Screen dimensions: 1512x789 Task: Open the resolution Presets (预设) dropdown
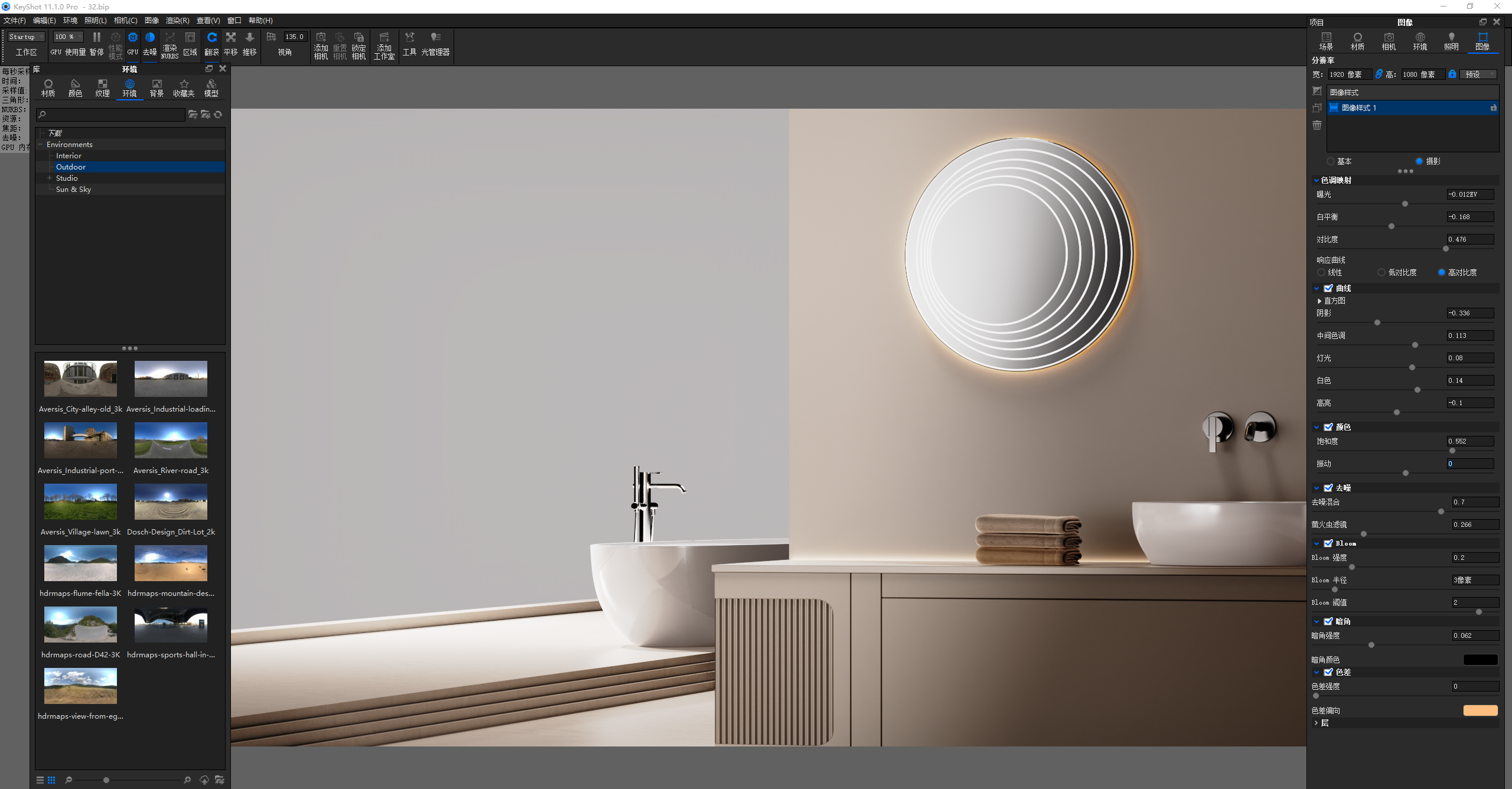pyautogui.click(x=1478, y=74)
